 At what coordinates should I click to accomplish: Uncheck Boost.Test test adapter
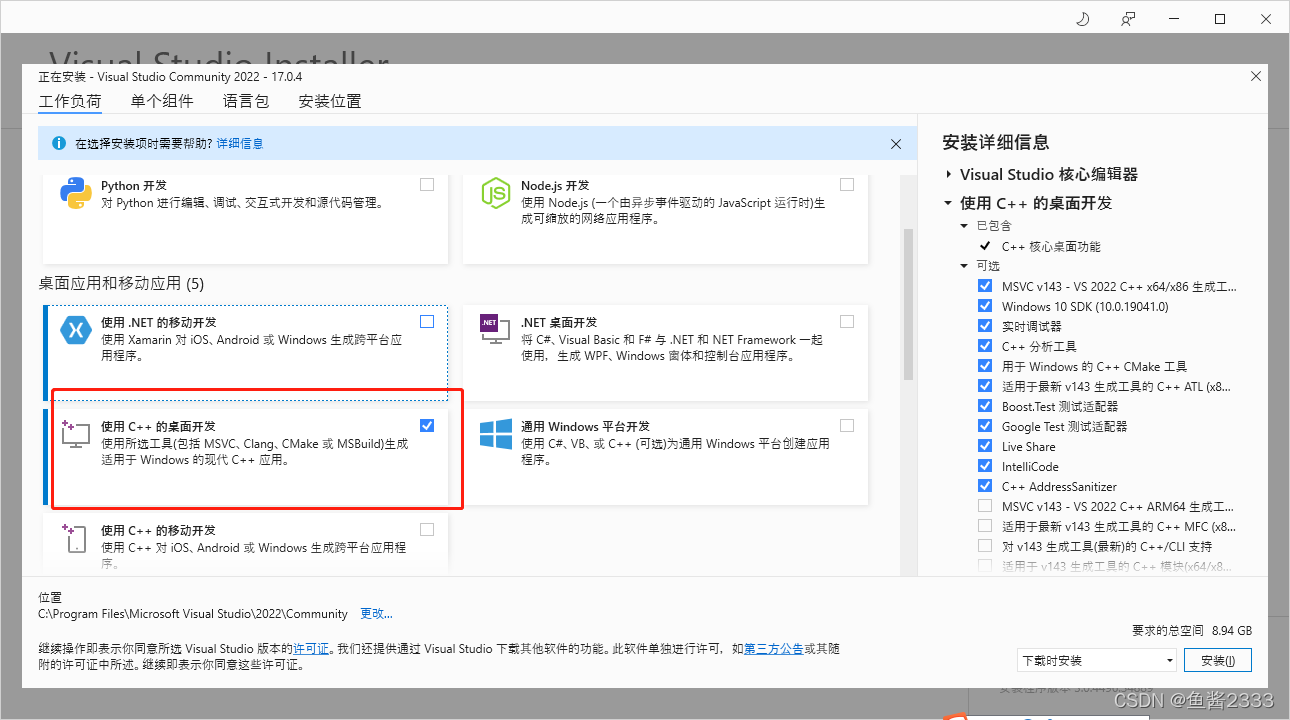(x=986, y=406)
